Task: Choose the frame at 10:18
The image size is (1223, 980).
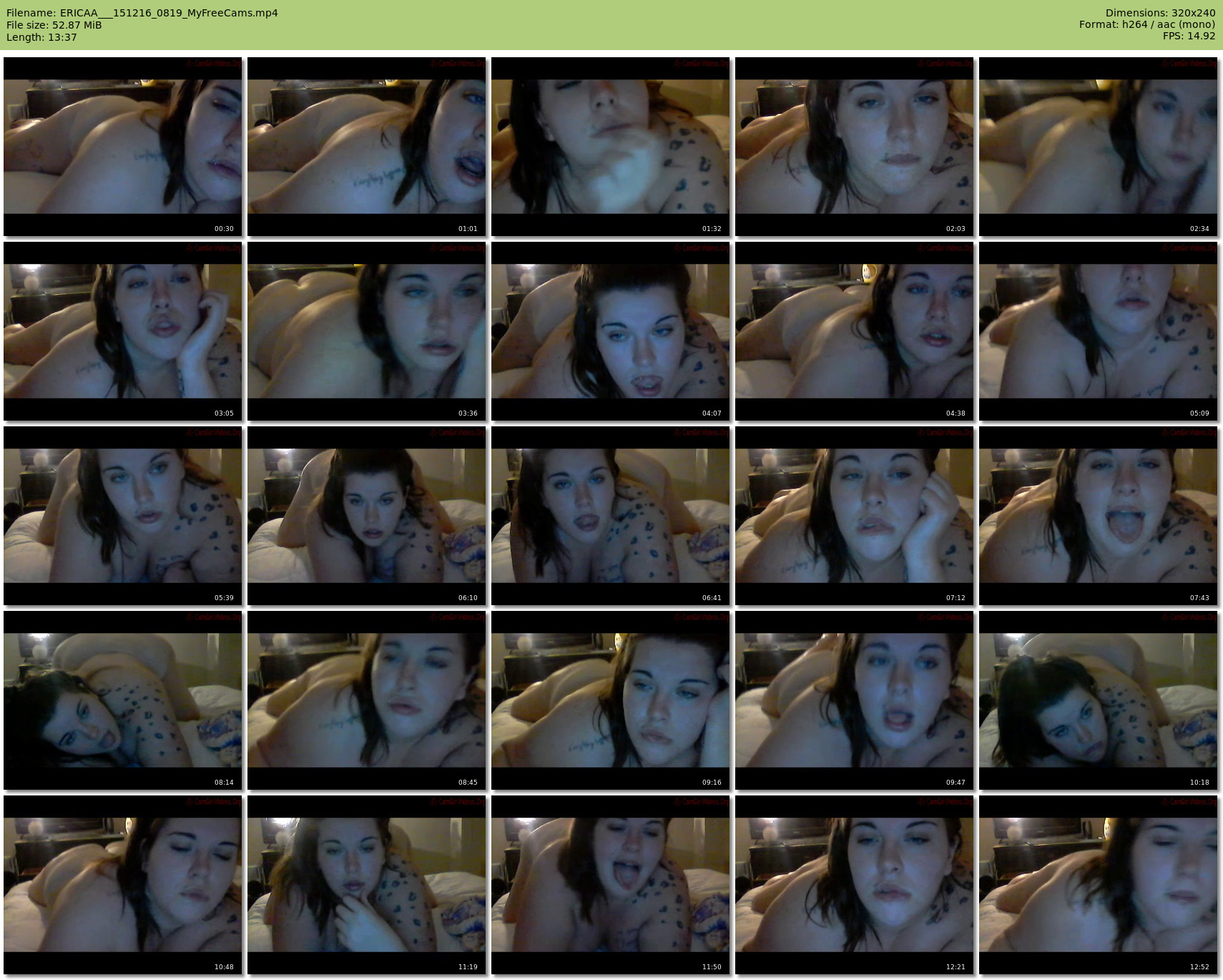Action: (1099, 700)
